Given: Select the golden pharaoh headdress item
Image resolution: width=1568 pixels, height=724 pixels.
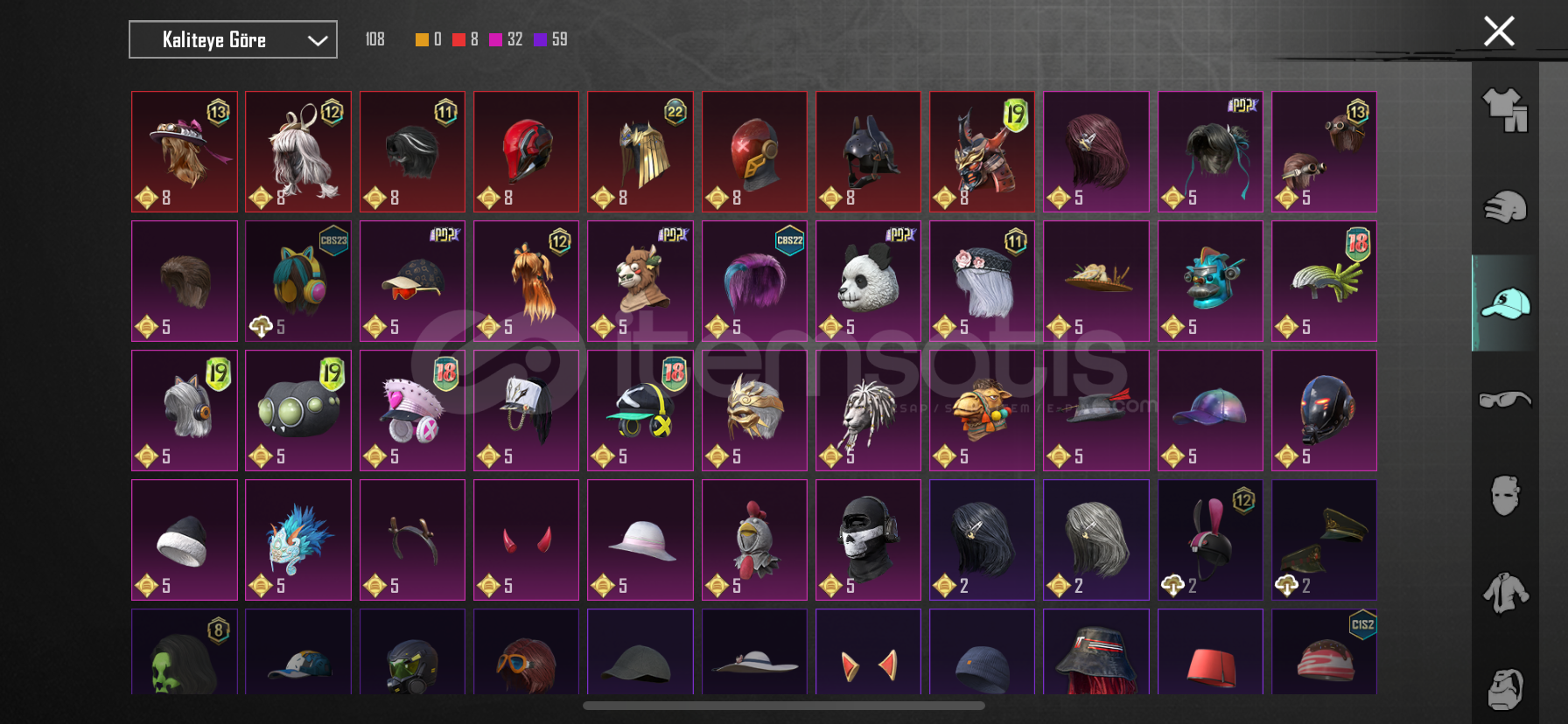Looking at the screenshot, I should (x=640, y=151).
